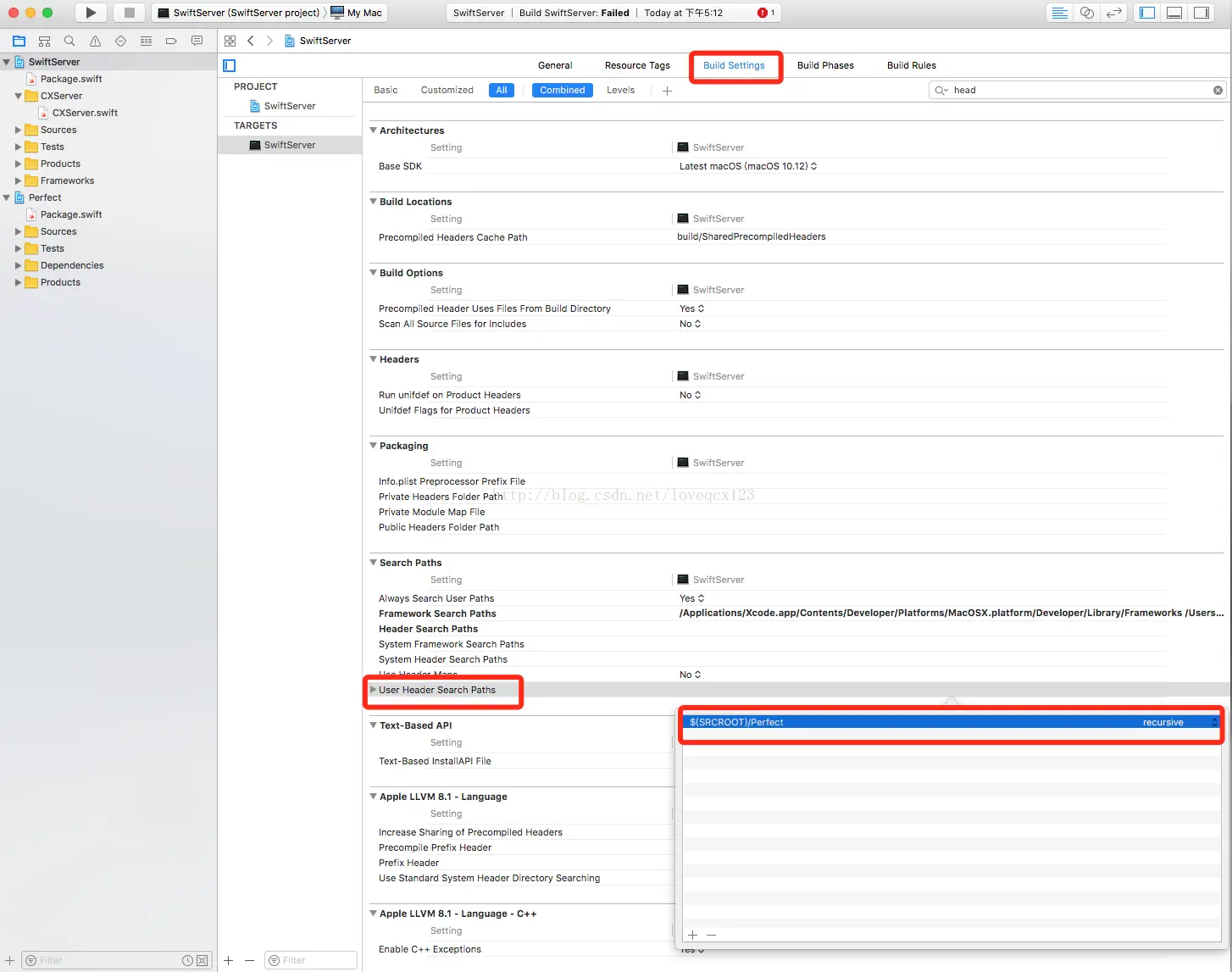The image size is (1232, 972).
Task: Open the Symbol navigator
Action: coord(44,41)
